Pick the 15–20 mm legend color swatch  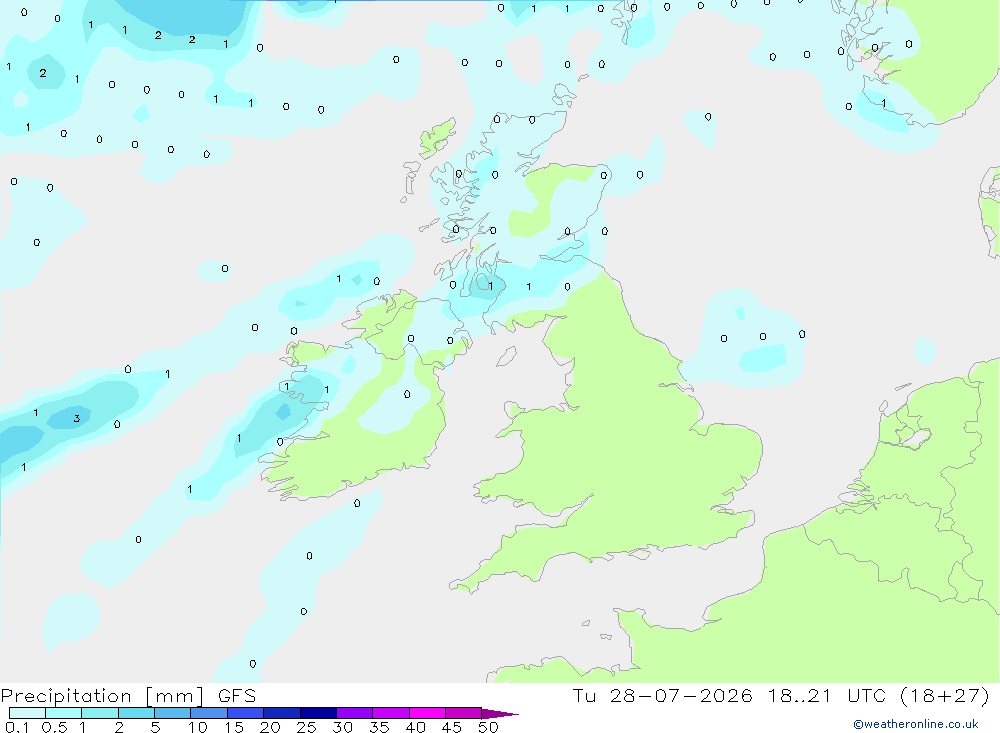coord(246,713)
